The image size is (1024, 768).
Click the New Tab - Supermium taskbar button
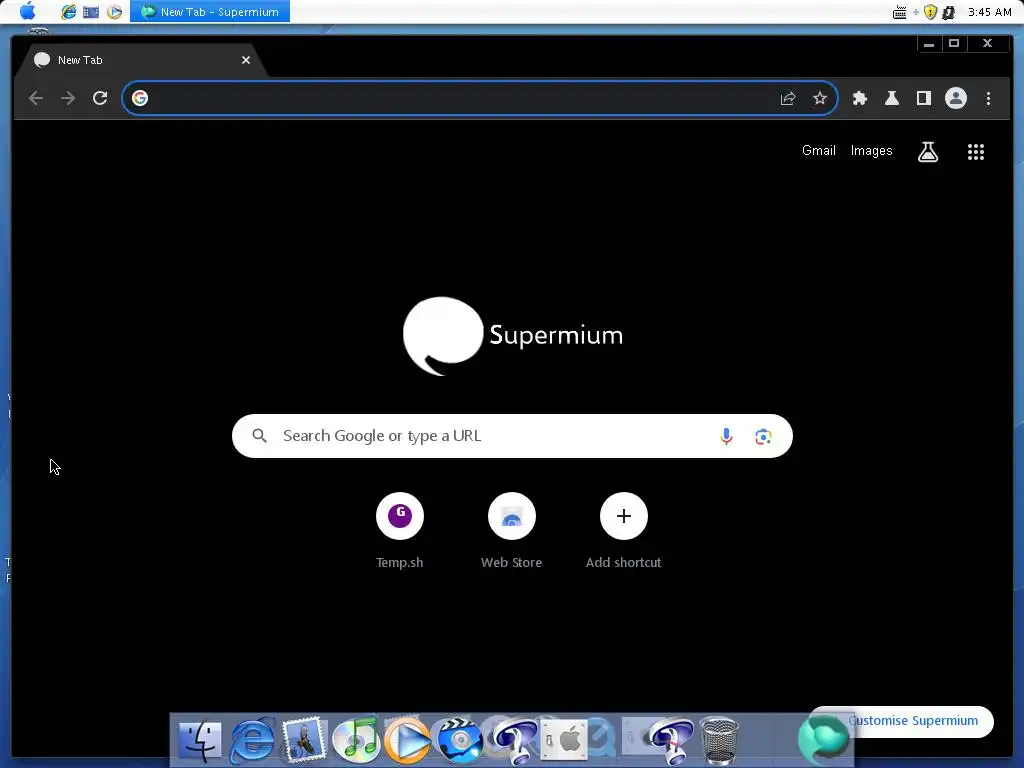pos(210,12)
